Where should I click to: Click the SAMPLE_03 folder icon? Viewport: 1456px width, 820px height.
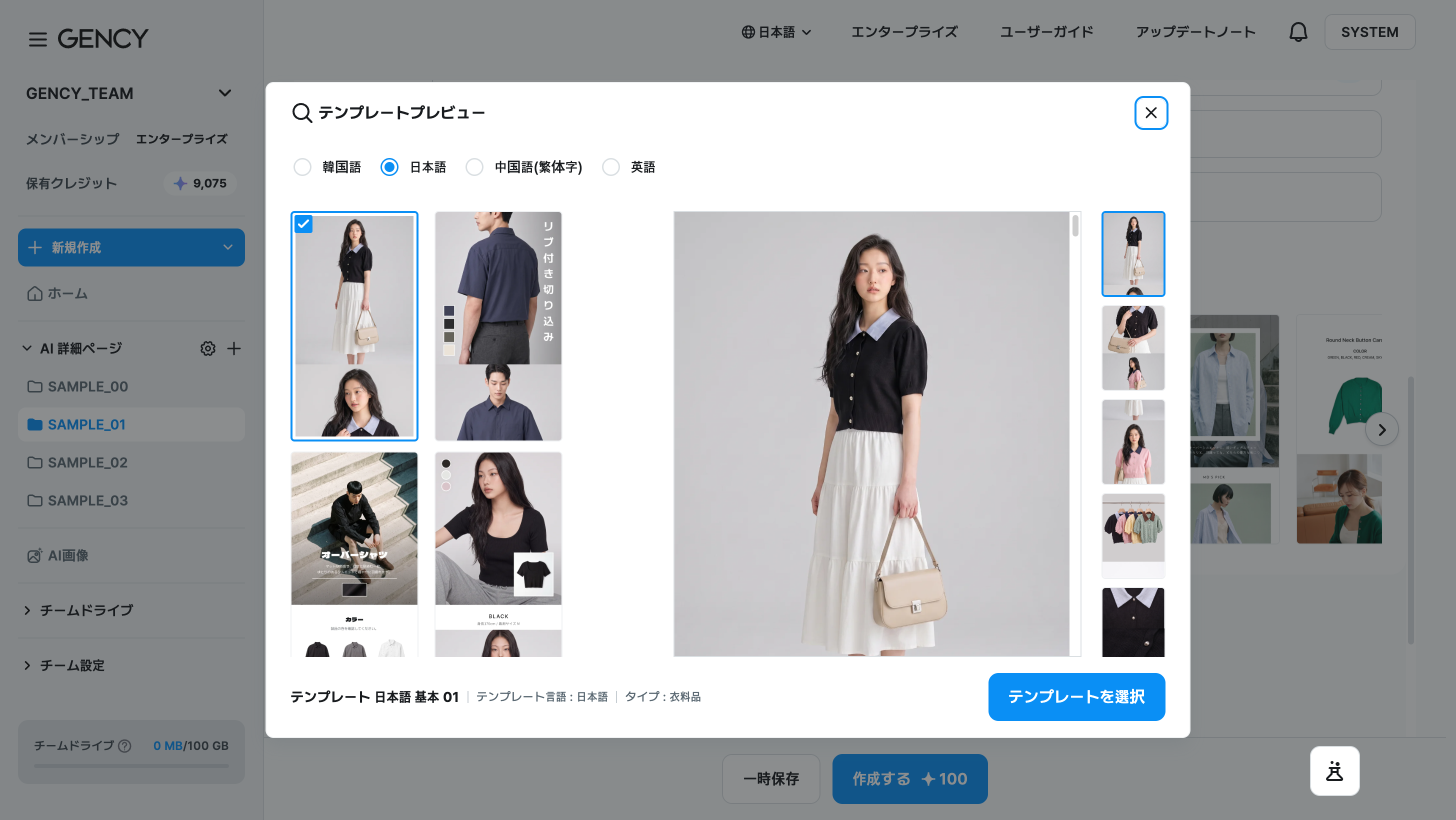click(34, 500)
